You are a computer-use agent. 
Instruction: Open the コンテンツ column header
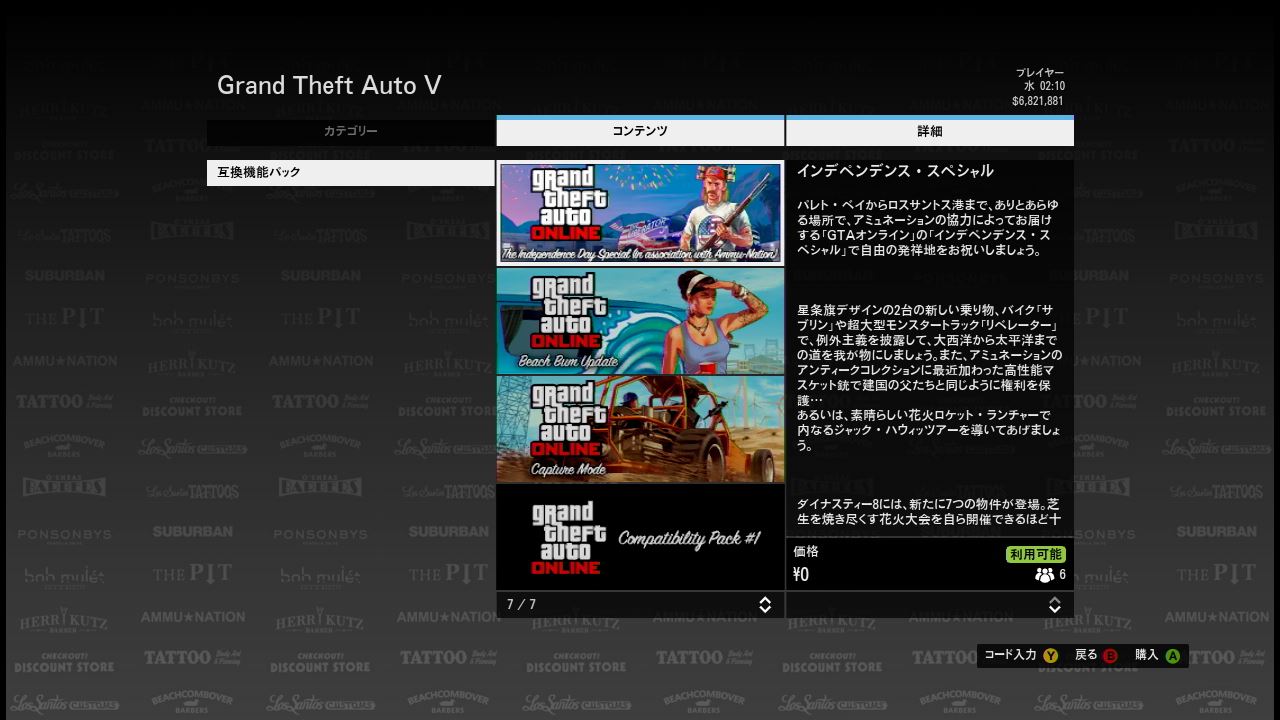(x=640, y=131)
